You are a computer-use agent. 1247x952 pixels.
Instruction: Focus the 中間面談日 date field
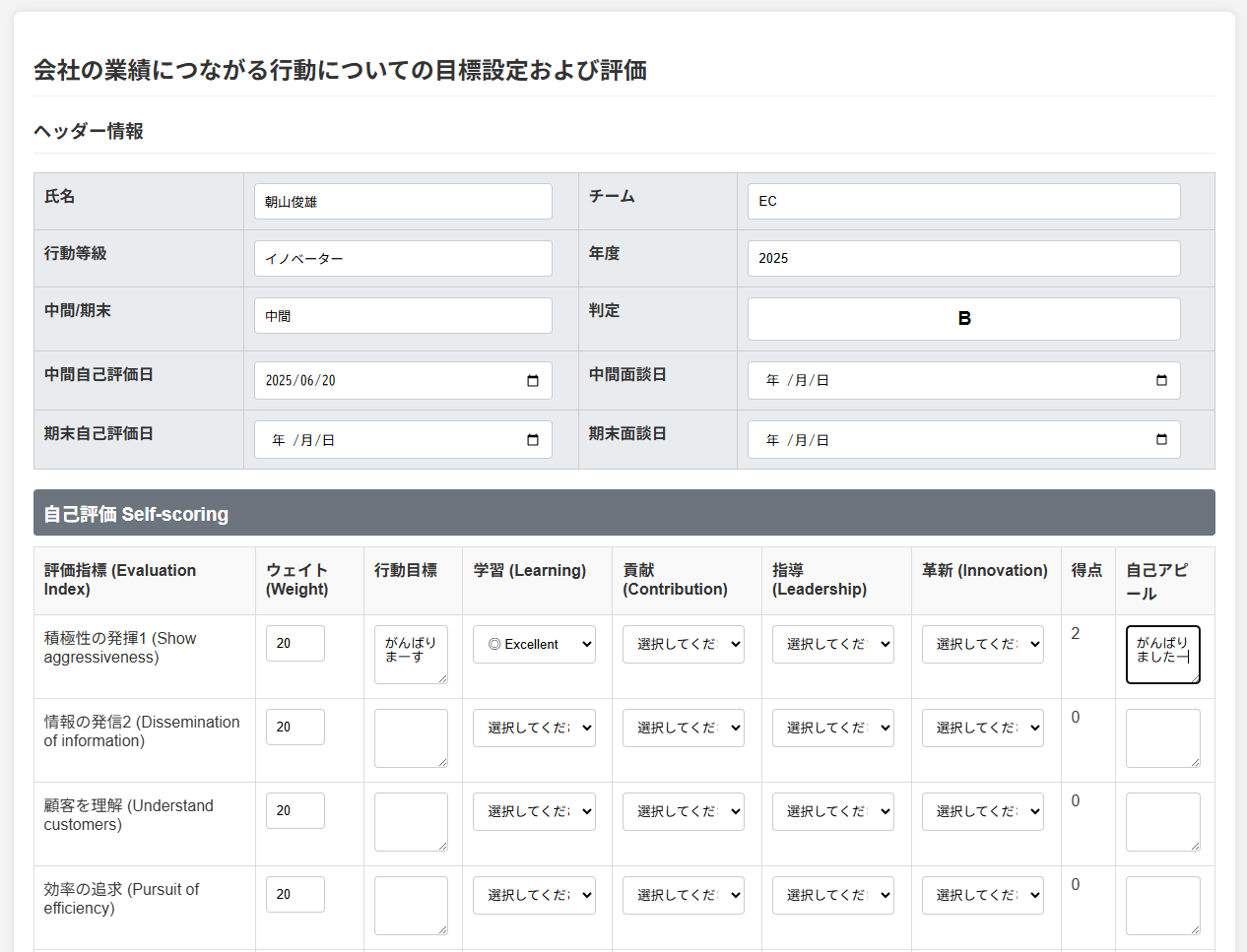point(964,381)
